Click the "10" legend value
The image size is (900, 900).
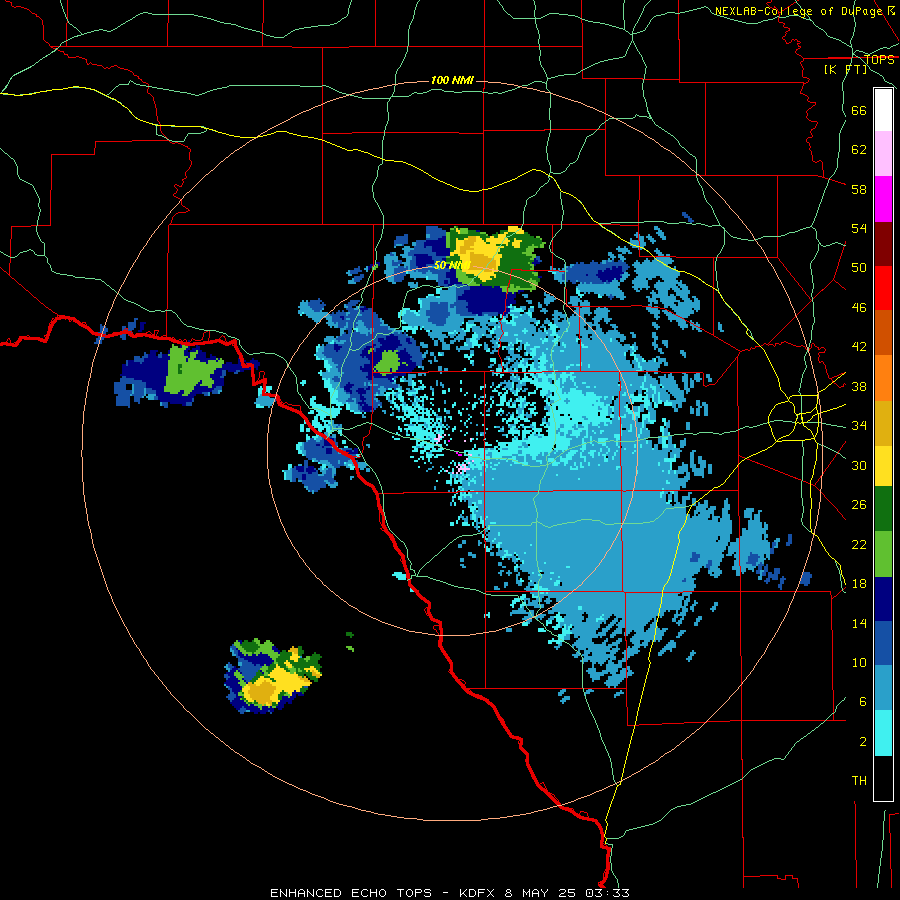pos(859,663)
